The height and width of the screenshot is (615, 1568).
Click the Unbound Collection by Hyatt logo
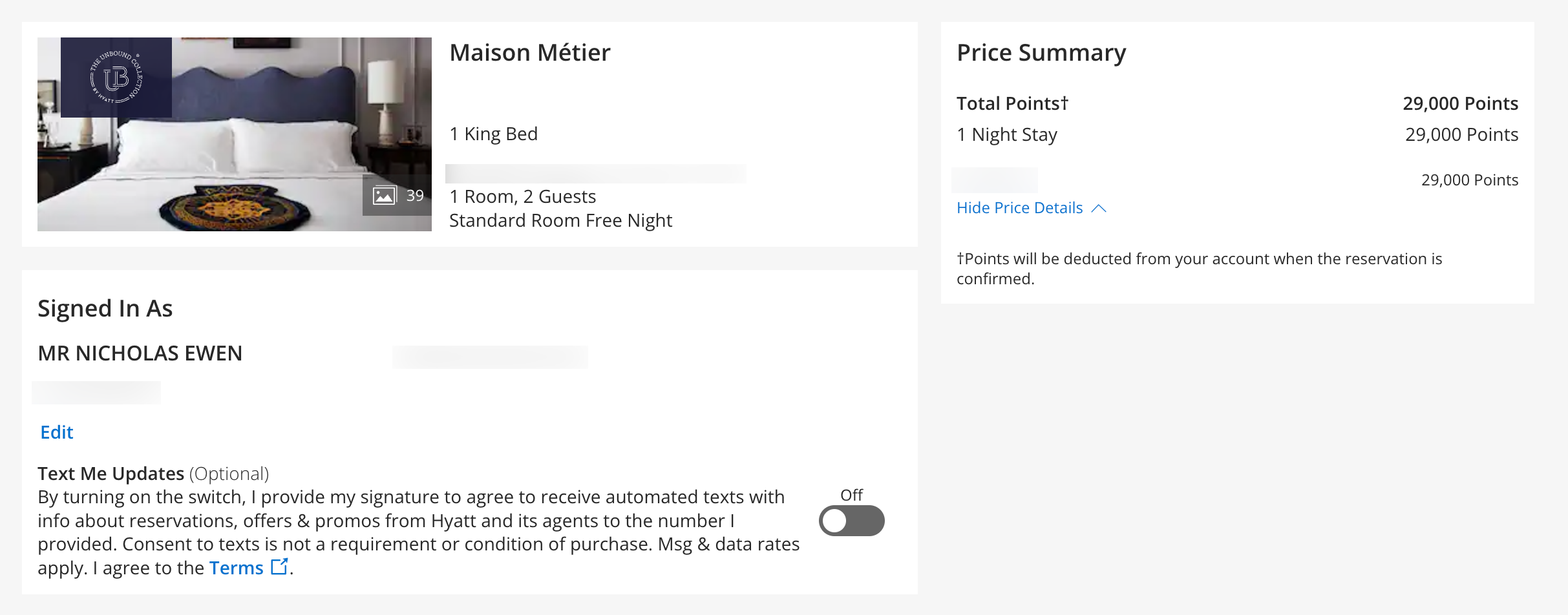[116, 78]
